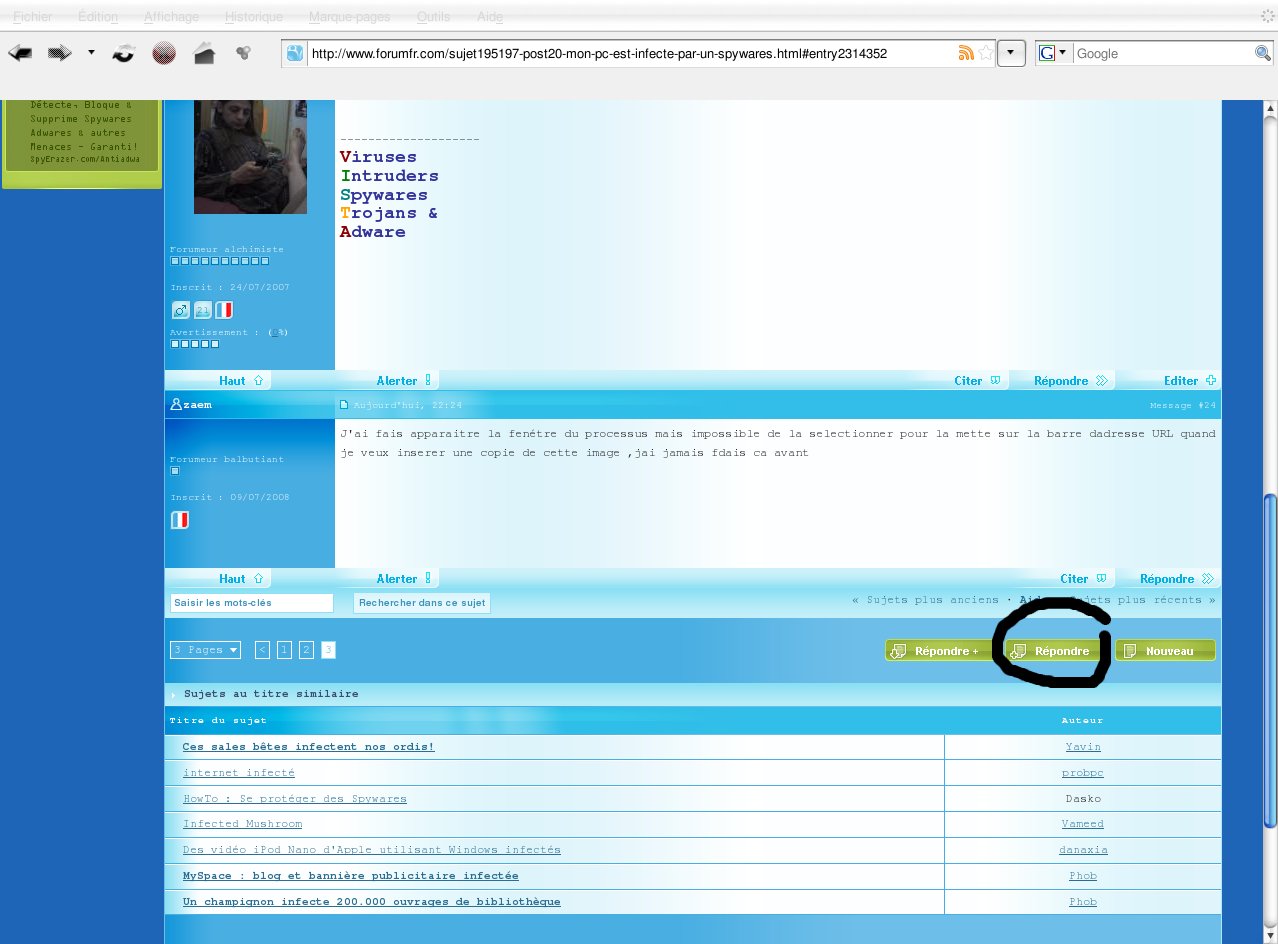Open the '3 Pages' page selector dropdown

(206, 650)
